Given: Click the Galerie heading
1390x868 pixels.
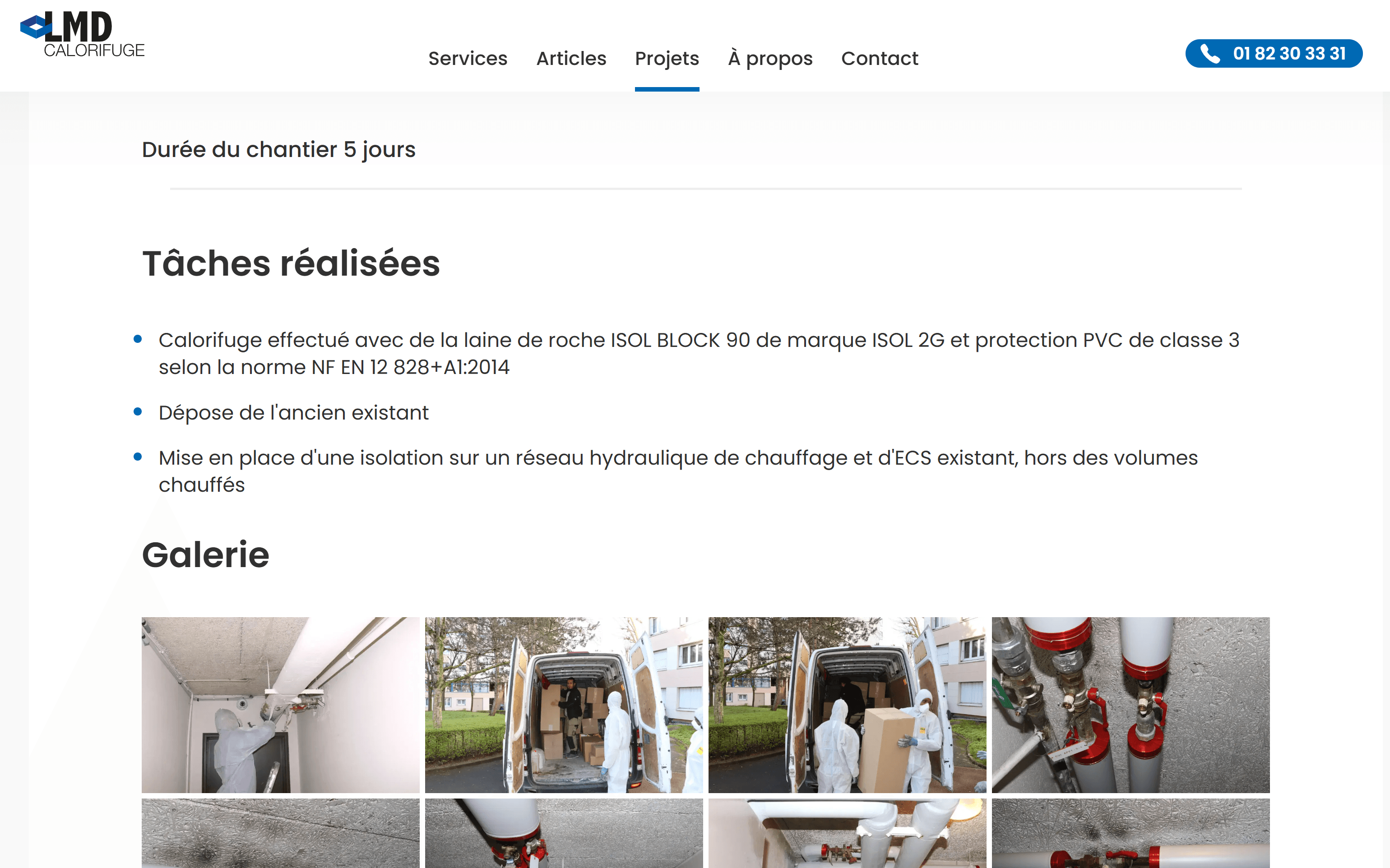Looking at the screenshot, I should [205, 554].
